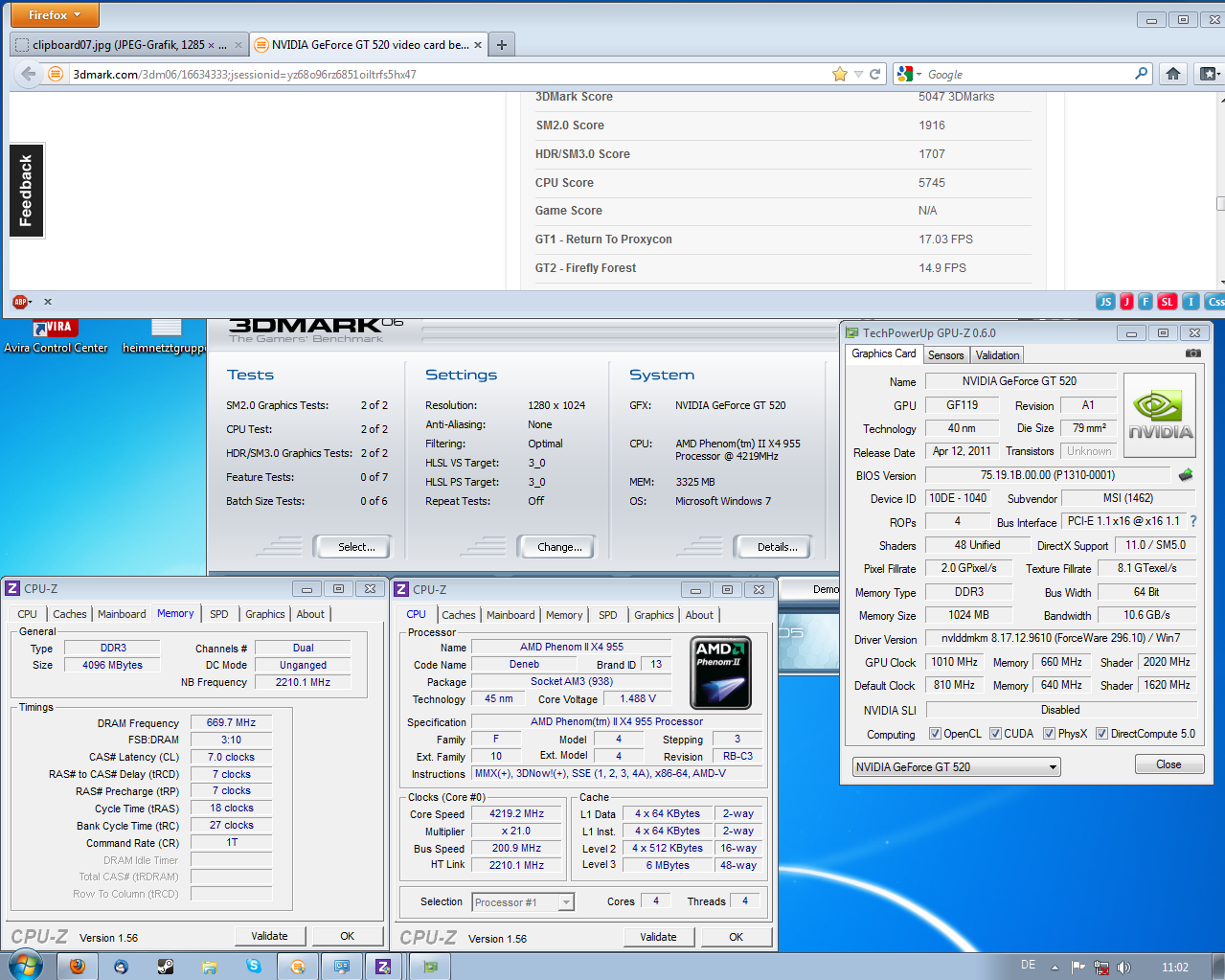Screen dimensions: 1225x980
Task: Click the CPU-Z taskbar icon
Action: tap(383, 967)
